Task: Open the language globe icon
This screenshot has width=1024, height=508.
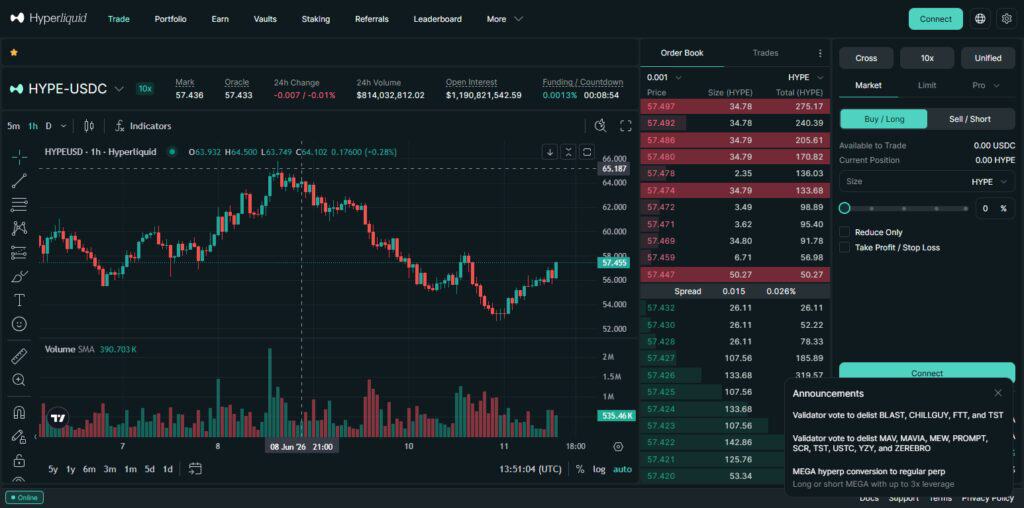Action: [980, 19]
